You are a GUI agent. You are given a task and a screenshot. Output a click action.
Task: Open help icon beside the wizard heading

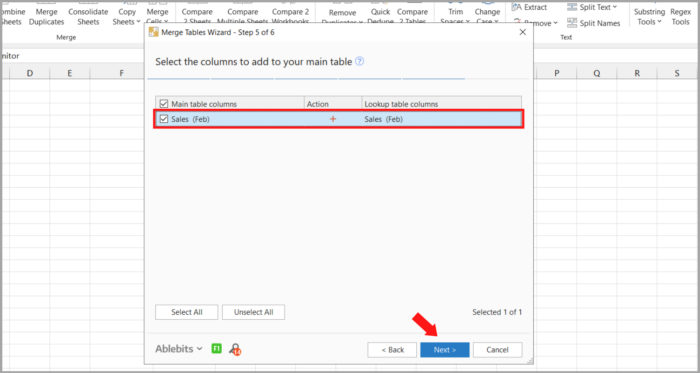tap(359, 62)
